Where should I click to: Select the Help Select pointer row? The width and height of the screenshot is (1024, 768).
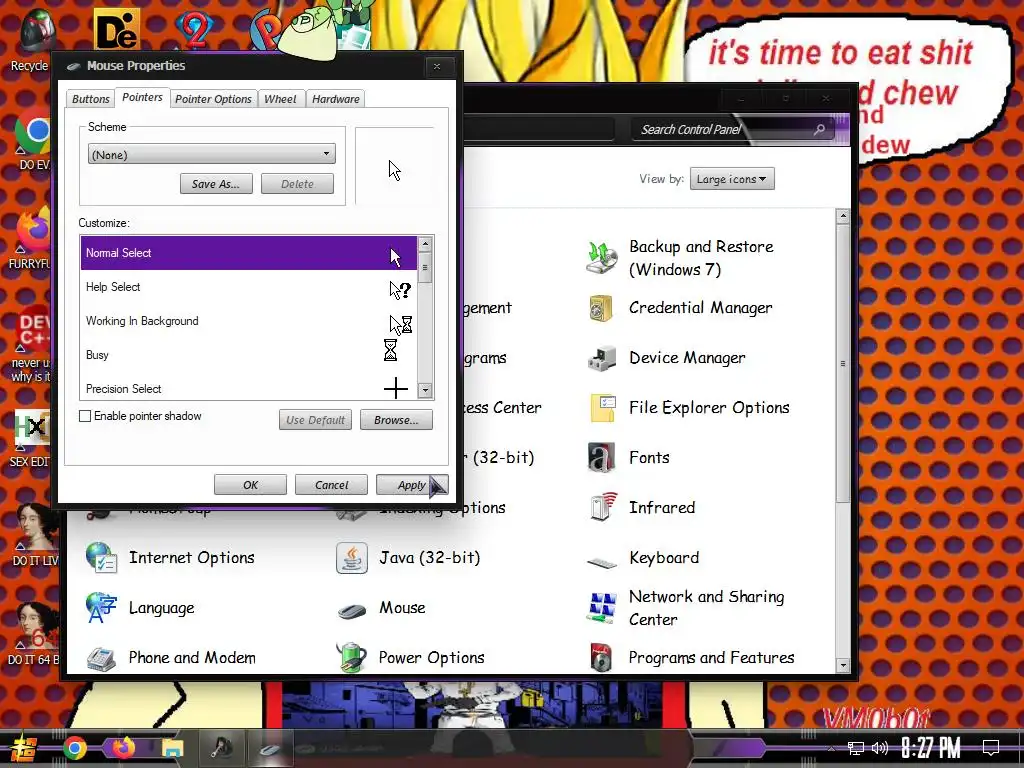pos(249,287)
